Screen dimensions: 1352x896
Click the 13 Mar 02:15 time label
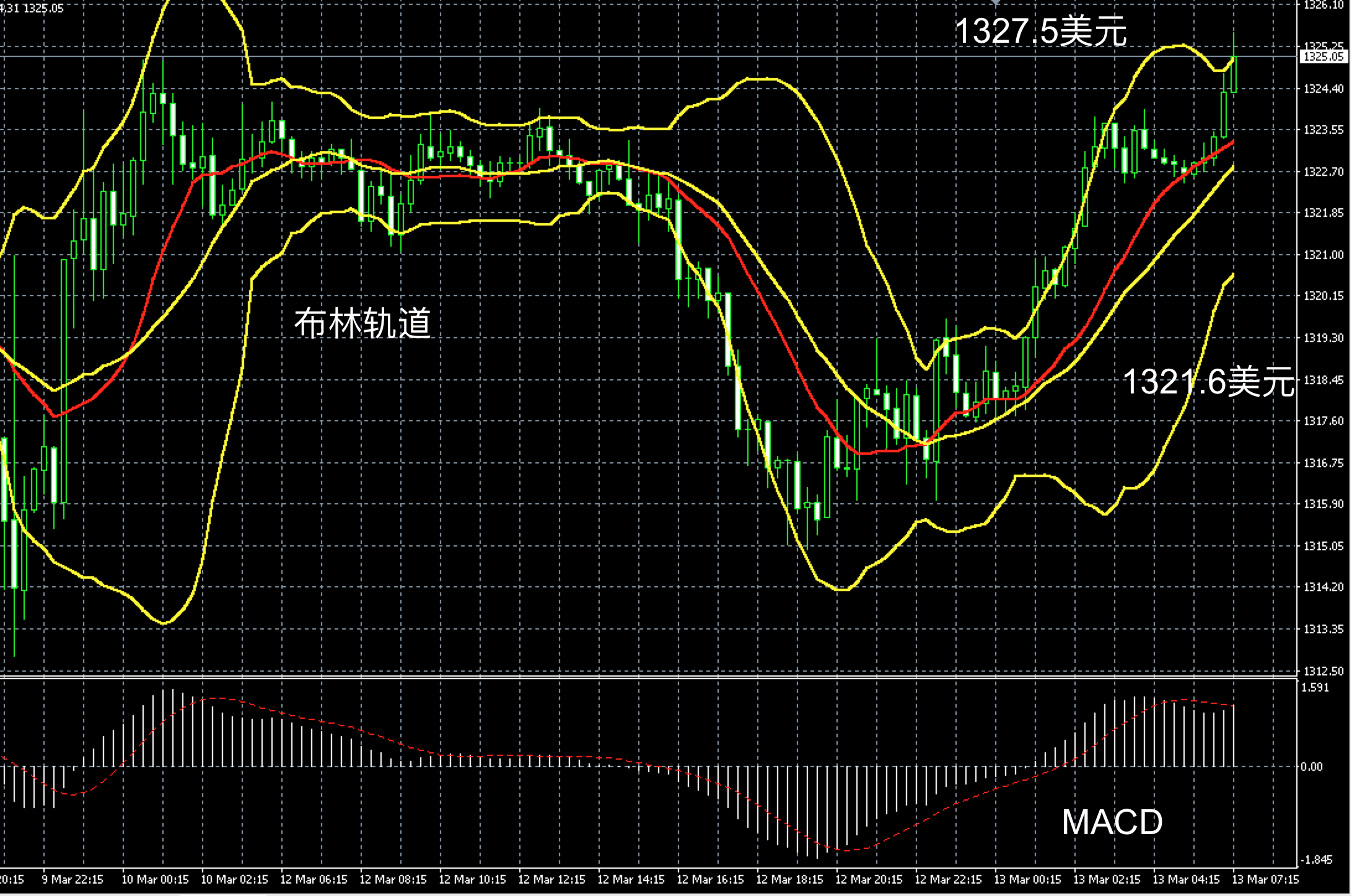coord(1107,879)
